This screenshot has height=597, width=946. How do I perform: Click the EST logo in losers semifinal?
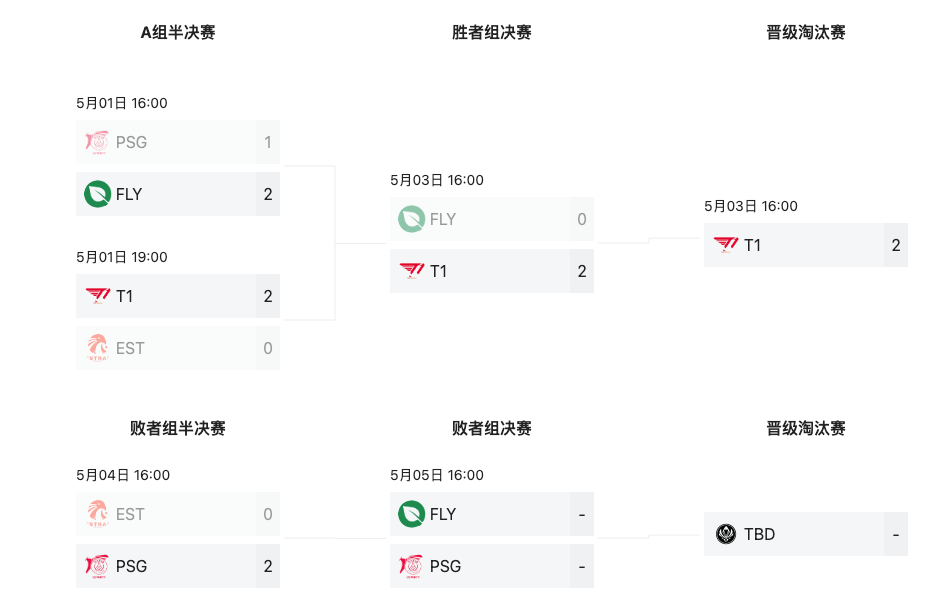(97, 514)
